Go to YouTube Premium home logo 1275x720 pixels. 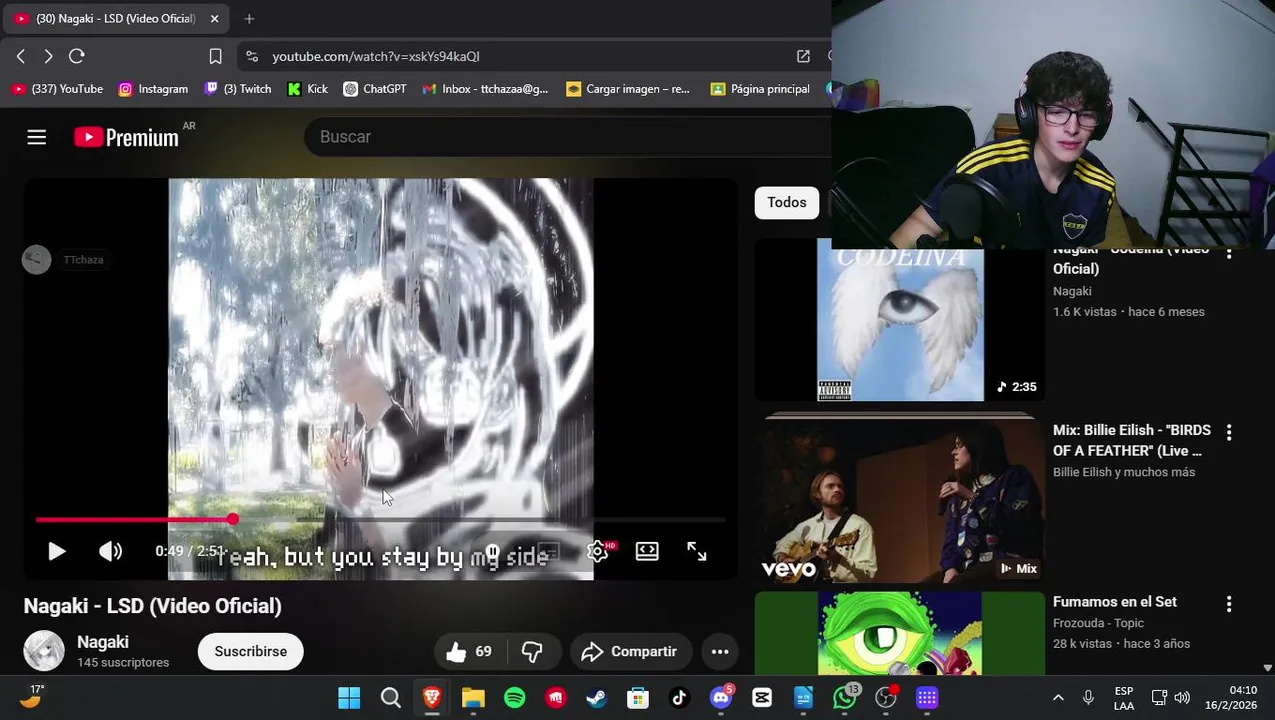tap(127, 137)
